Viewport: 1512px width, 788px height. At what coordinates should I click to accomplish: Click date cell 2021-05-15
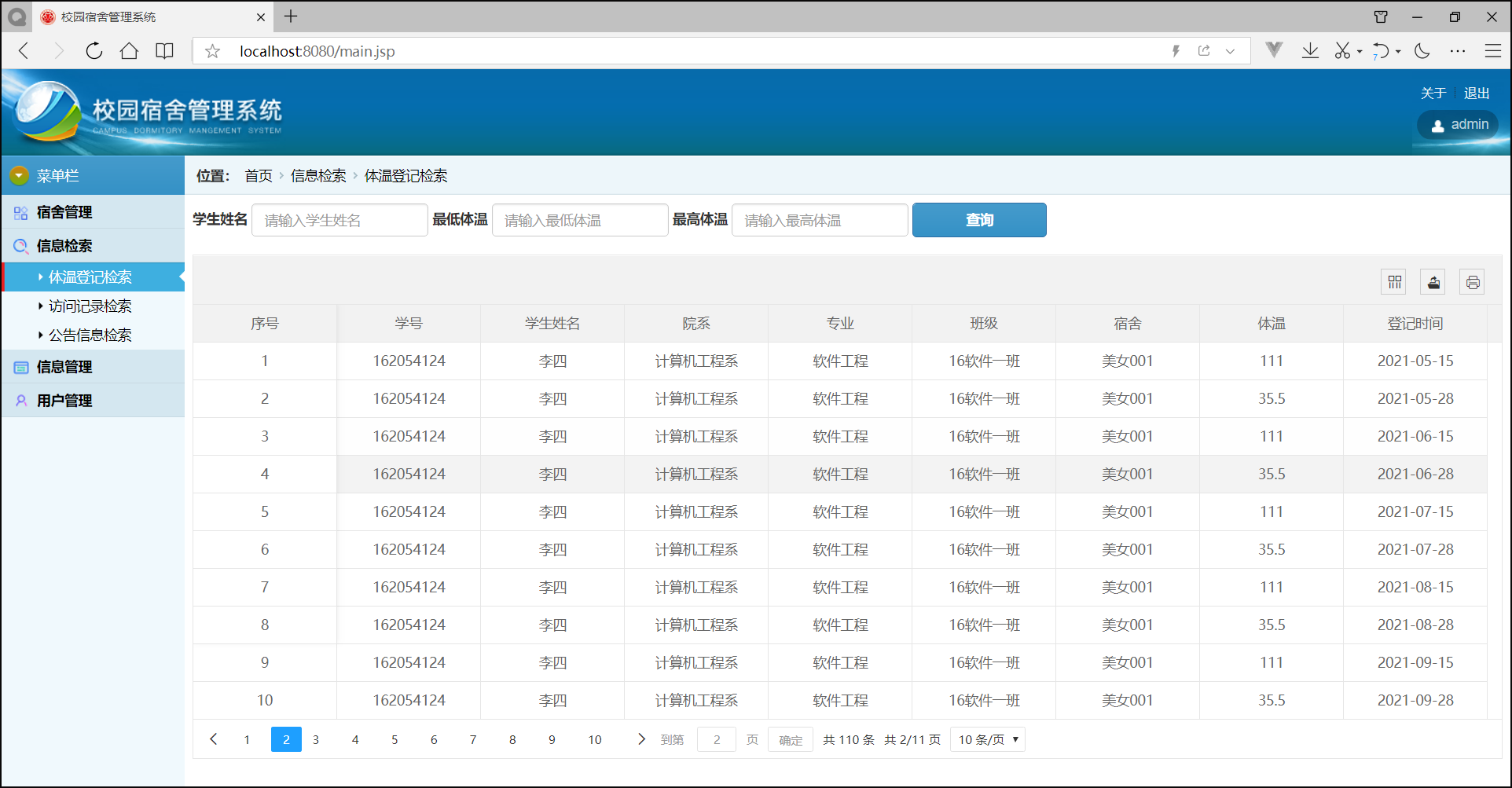(x=1415, y=361)
